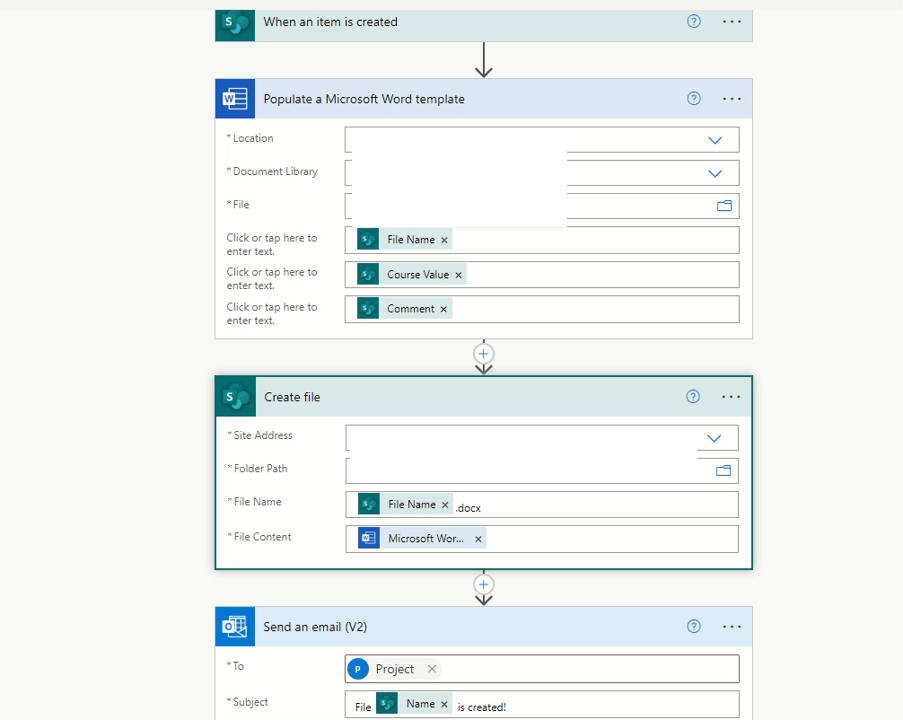The width and height of the screenshot is (903, 720).
Task: Open folder picker for Folder Path
Action: 723,471
